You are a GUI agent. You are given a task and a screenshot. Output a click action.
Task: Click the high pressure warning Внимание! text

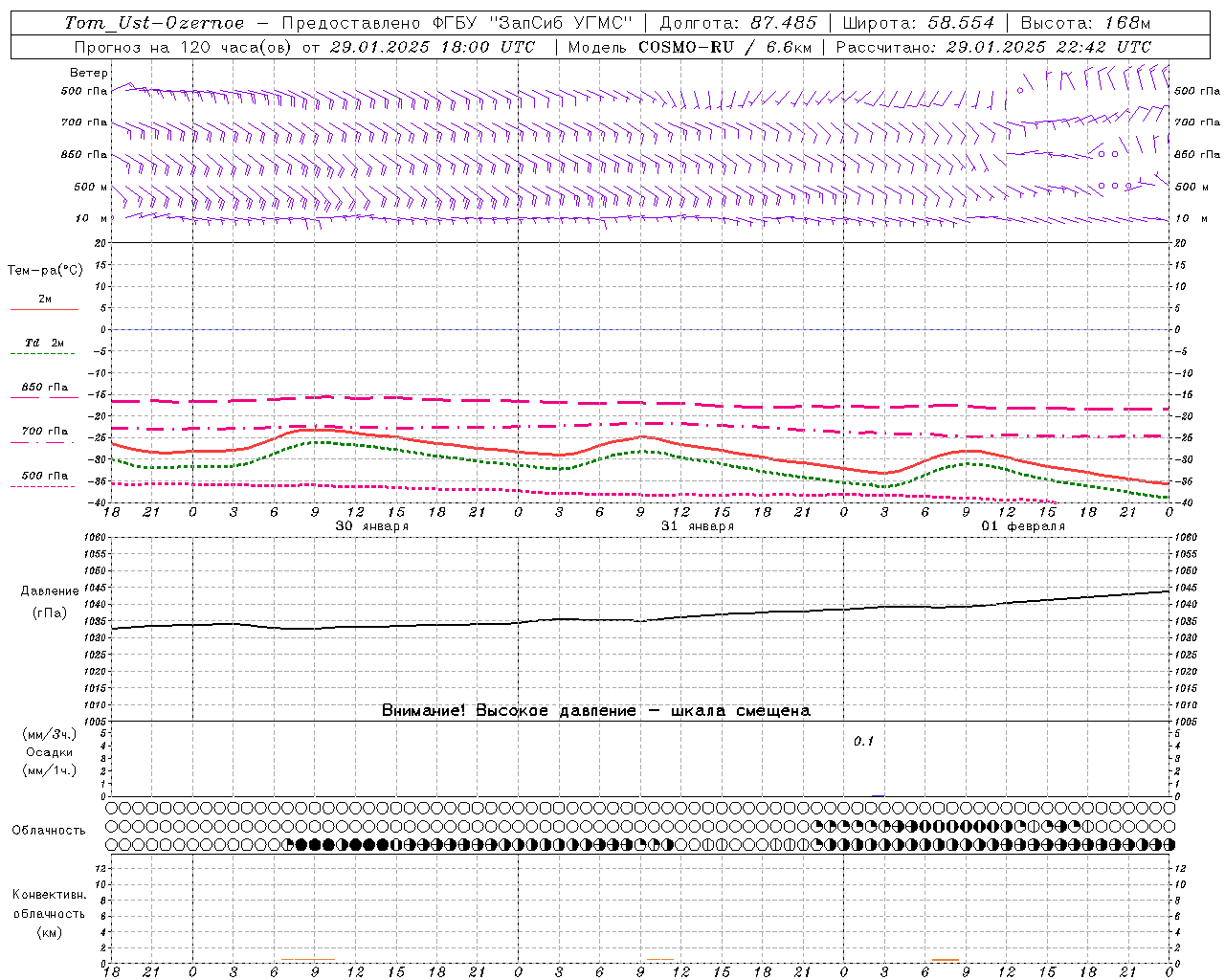(x=596, y=711)
